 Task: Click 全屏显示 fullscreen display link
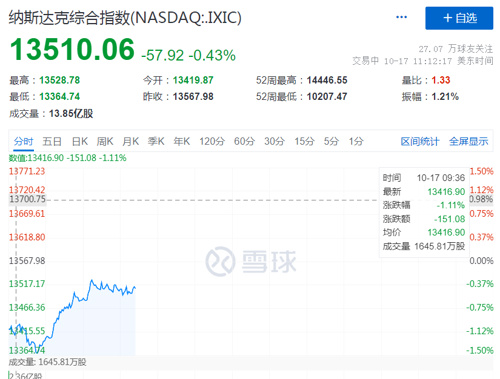point(468,141)
